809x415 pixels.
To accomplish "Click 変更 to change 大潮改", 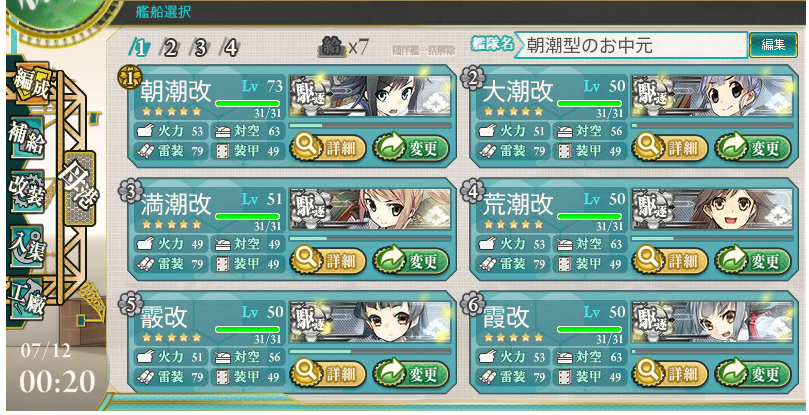I will coord(753,149).
